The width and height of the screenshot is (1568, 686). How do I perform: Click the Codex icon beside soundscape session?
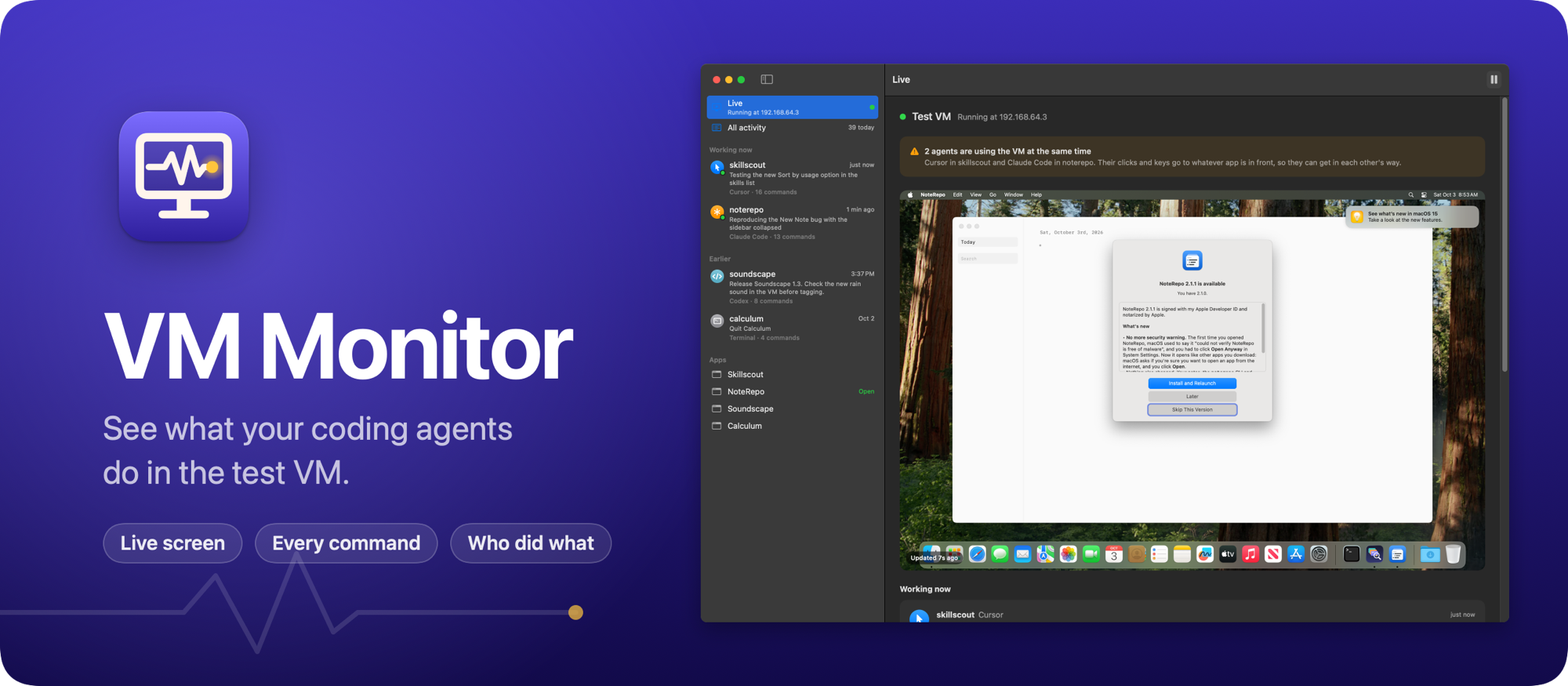[x=717, y=276]
